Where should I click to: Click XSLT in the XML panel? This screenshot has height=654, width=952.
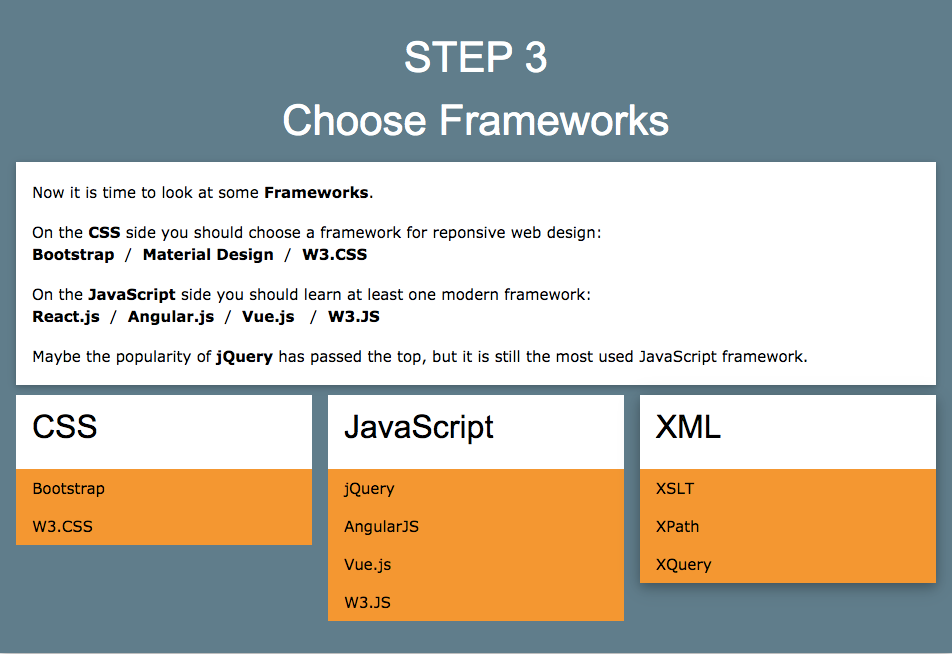click(x=674, y=489)
